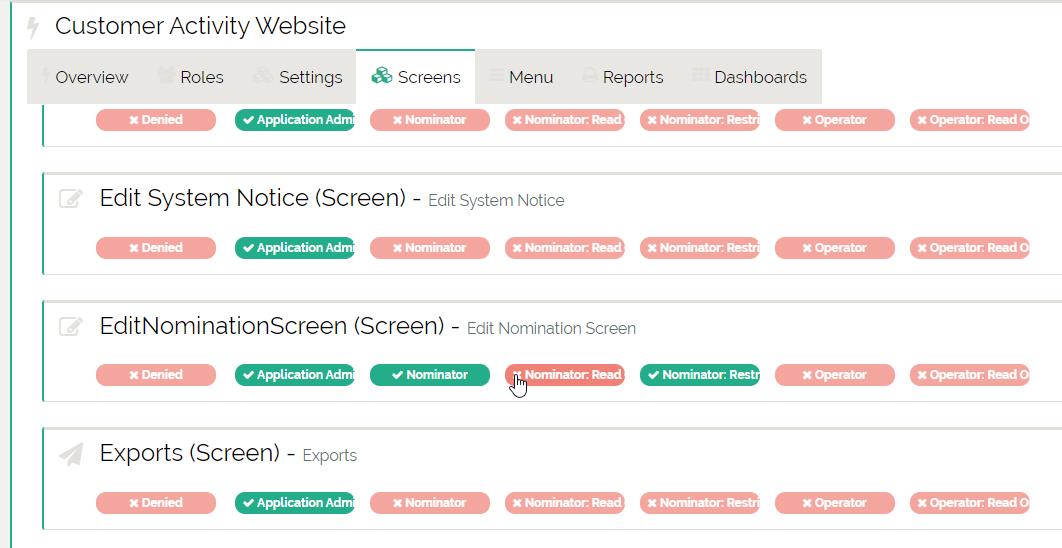Toggle Nominator role for EditNominationScreen
Image resolution: width=1062 pixels, height=548 pixels.
[430, 375]
